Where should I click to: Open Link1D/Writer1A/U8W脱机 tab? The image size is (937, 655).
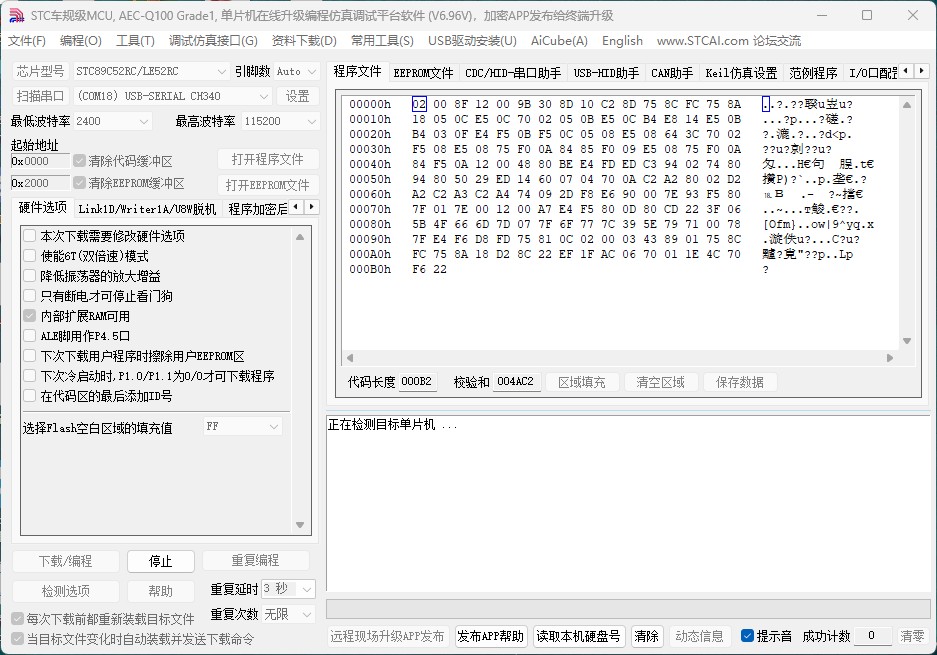tap(147, 209)
